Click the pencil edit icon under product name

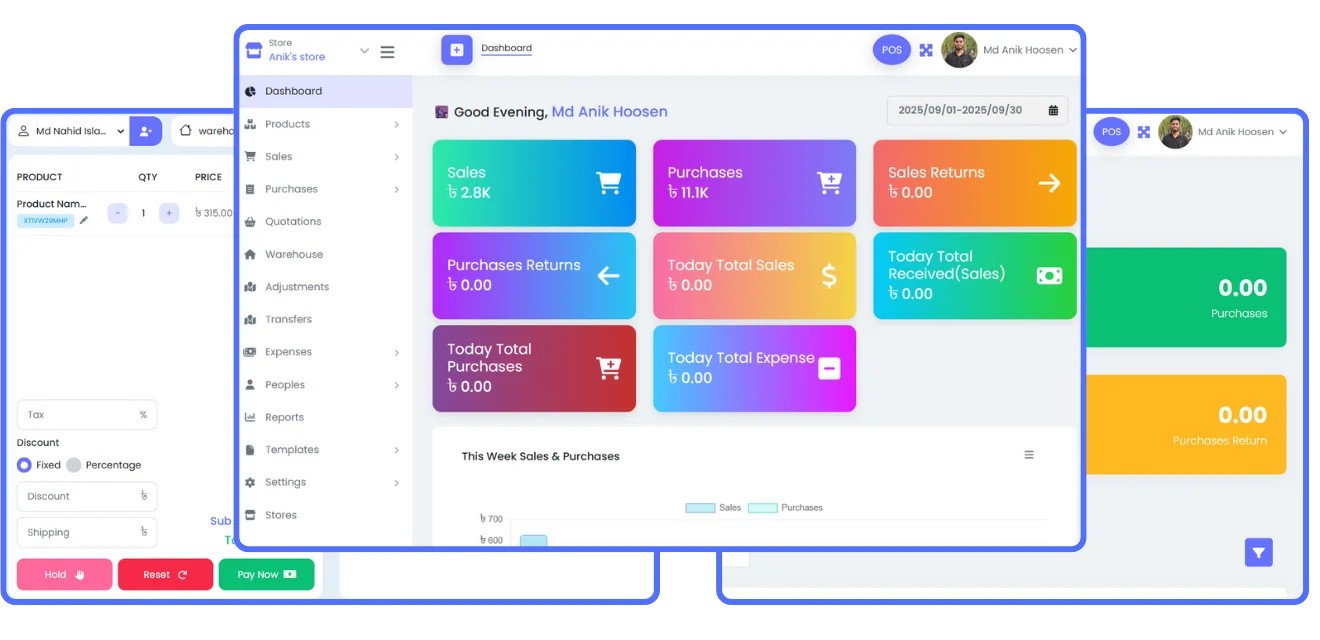click(x=84, y=220)
